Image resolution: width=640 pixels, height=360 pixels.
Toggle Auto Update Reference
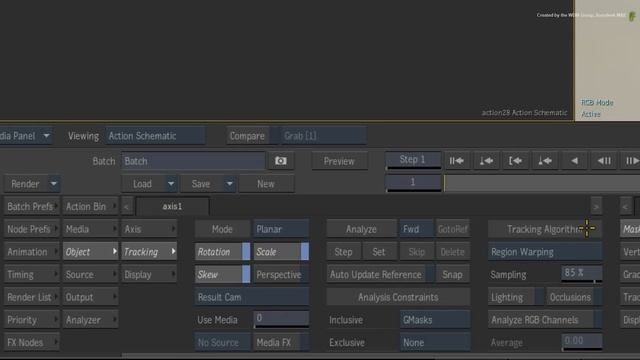[380, 275]
